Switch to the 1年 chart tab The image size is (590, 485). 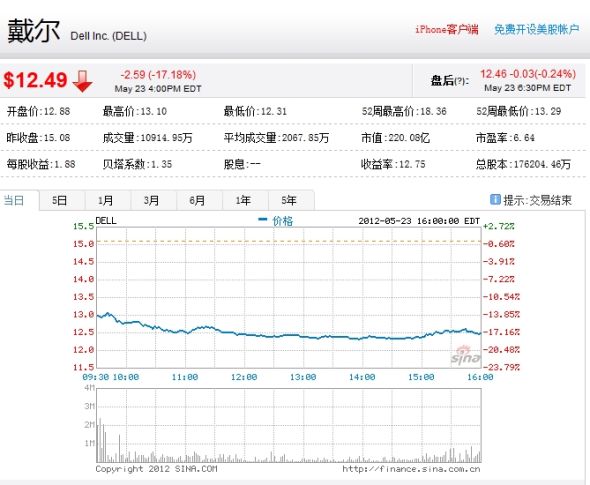(243, 200)
